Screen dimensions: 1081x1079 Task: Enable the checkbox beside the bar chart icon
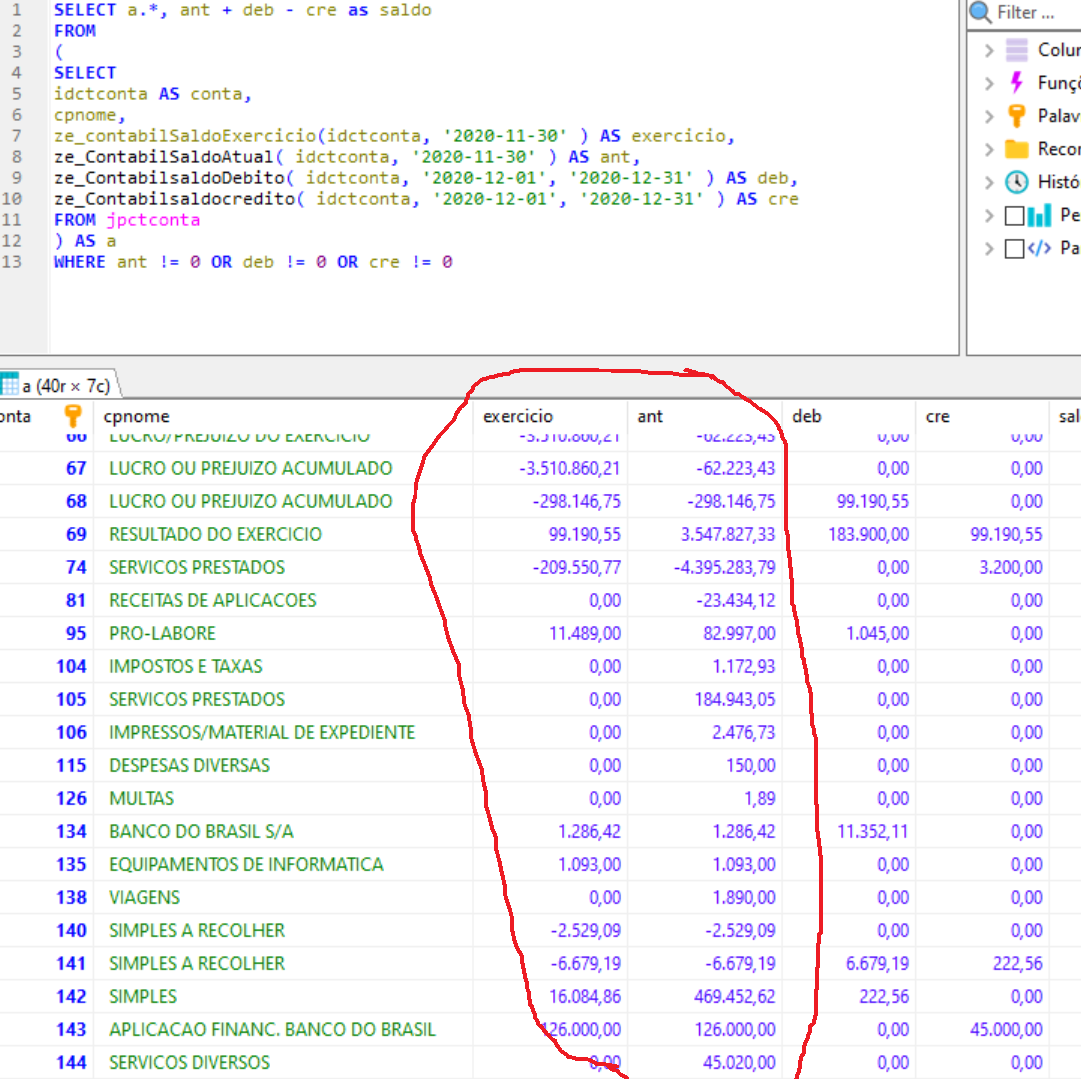coord(1014,215)
